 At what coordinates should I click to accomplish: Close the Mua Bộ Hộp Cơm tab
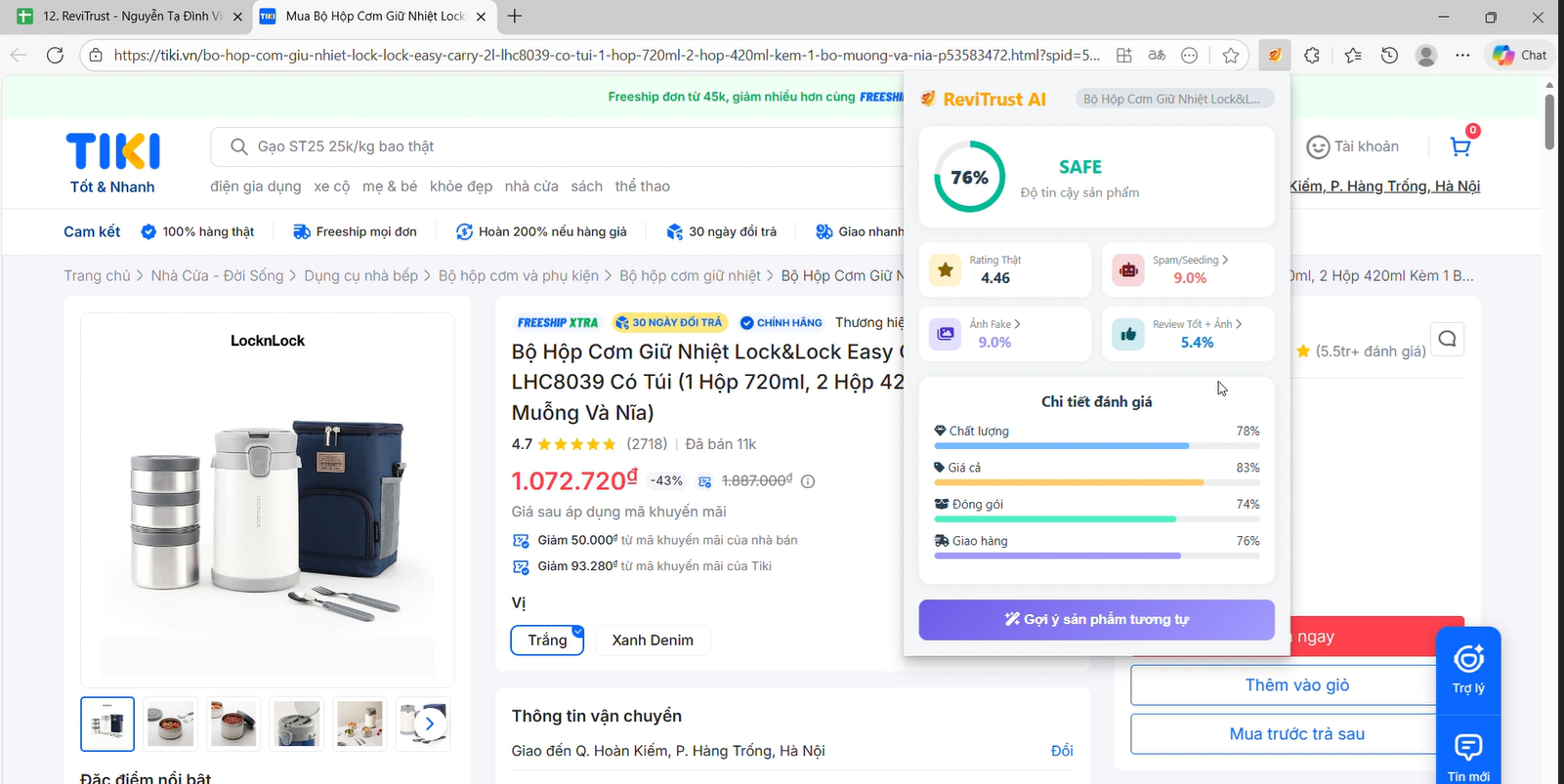[481, 17]
